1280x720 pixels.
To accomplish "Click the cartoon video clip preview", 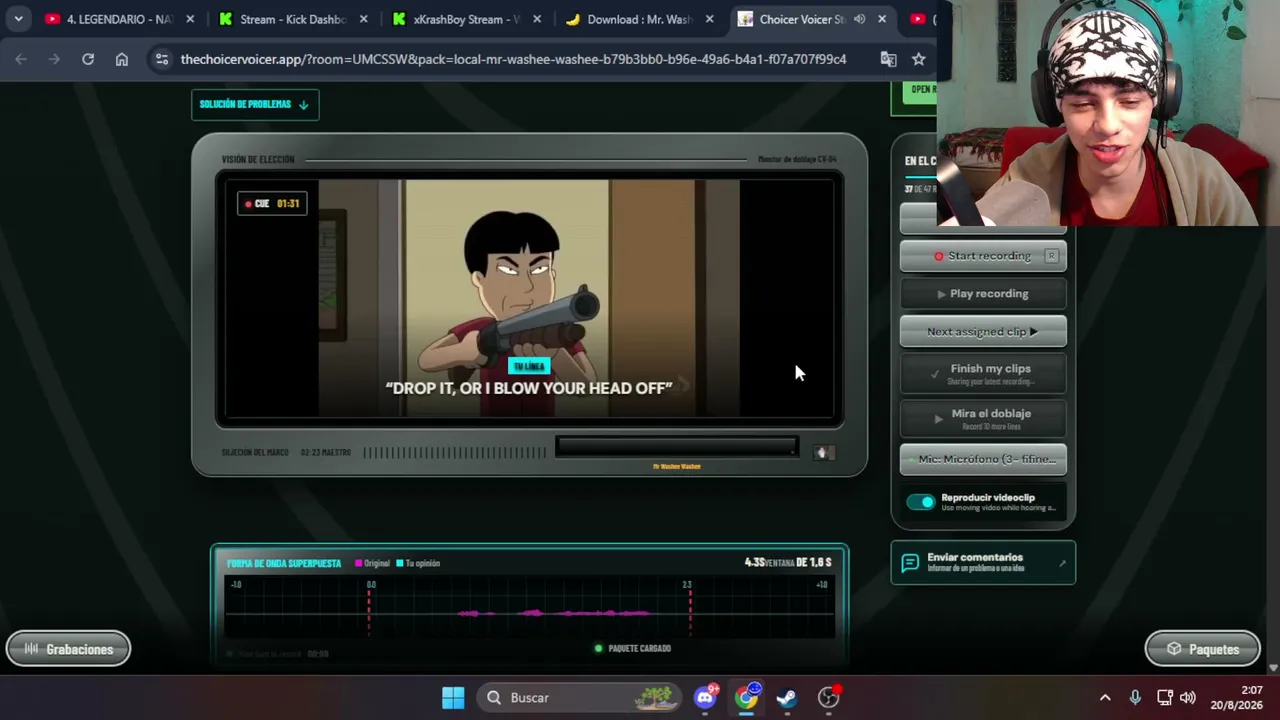I will point(529,297).
